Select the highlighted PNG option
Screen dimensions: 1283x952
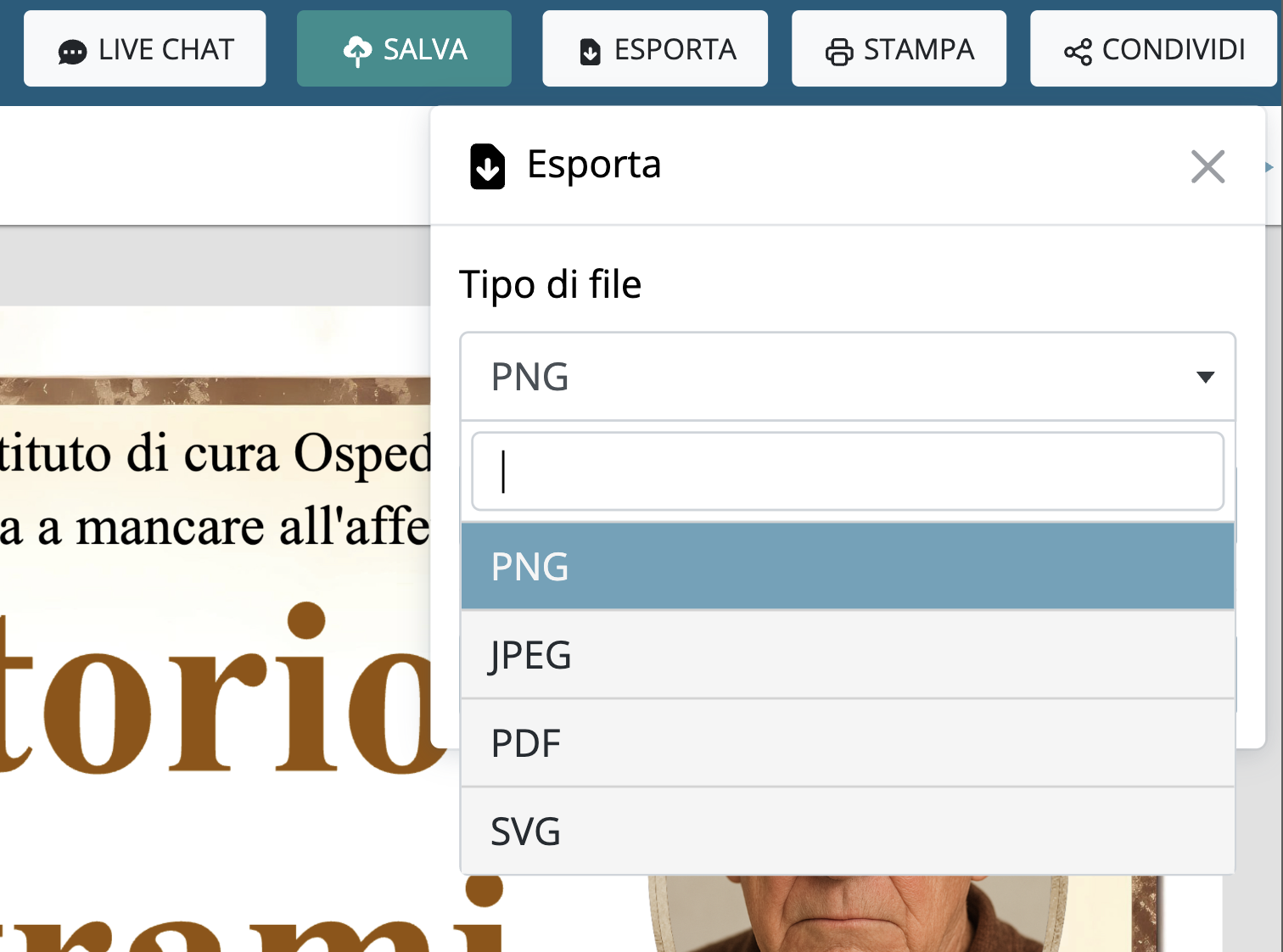[x=847, y=566]
